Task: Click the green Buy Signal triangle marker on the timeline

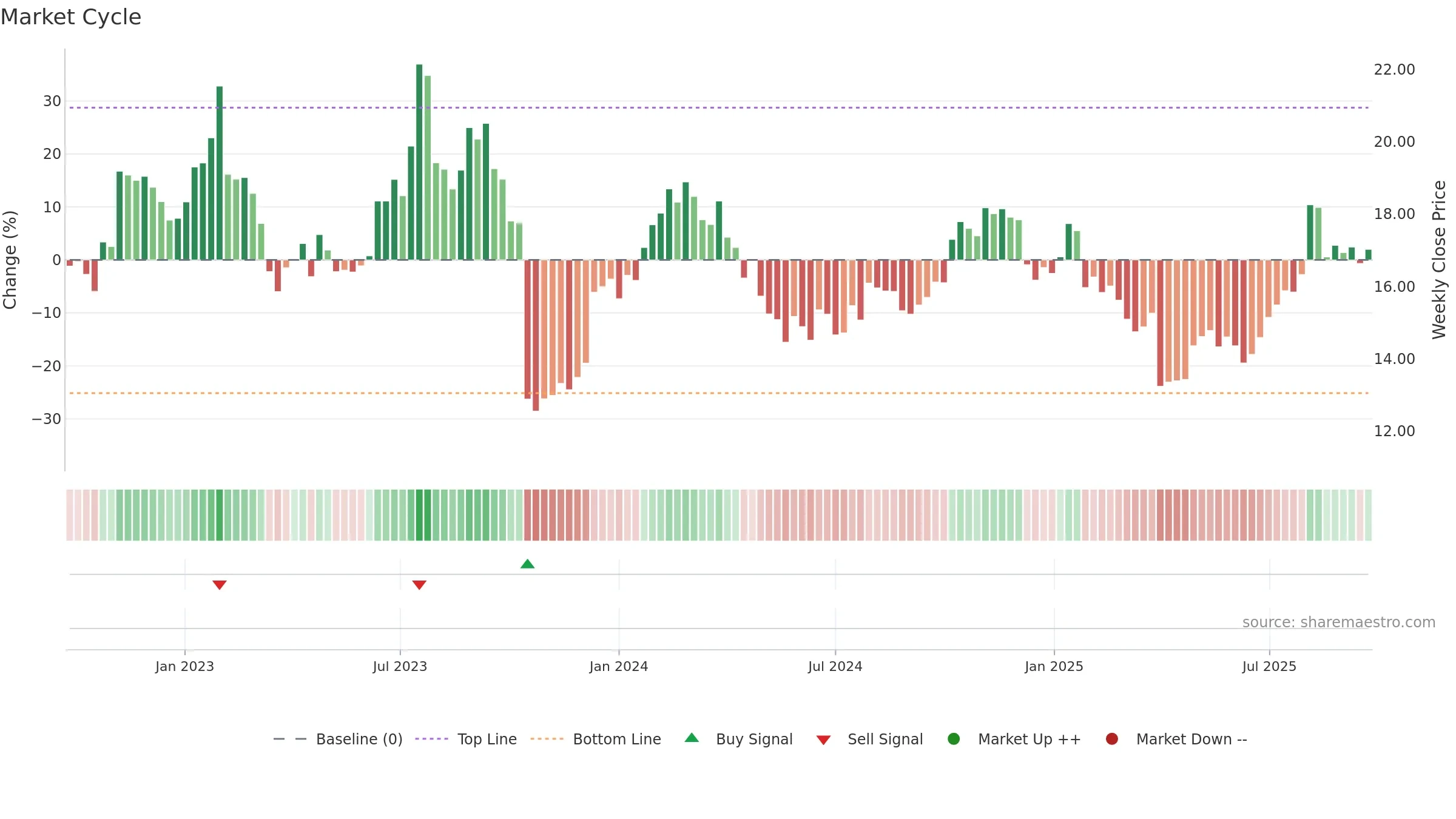Action: click(527, 564)
